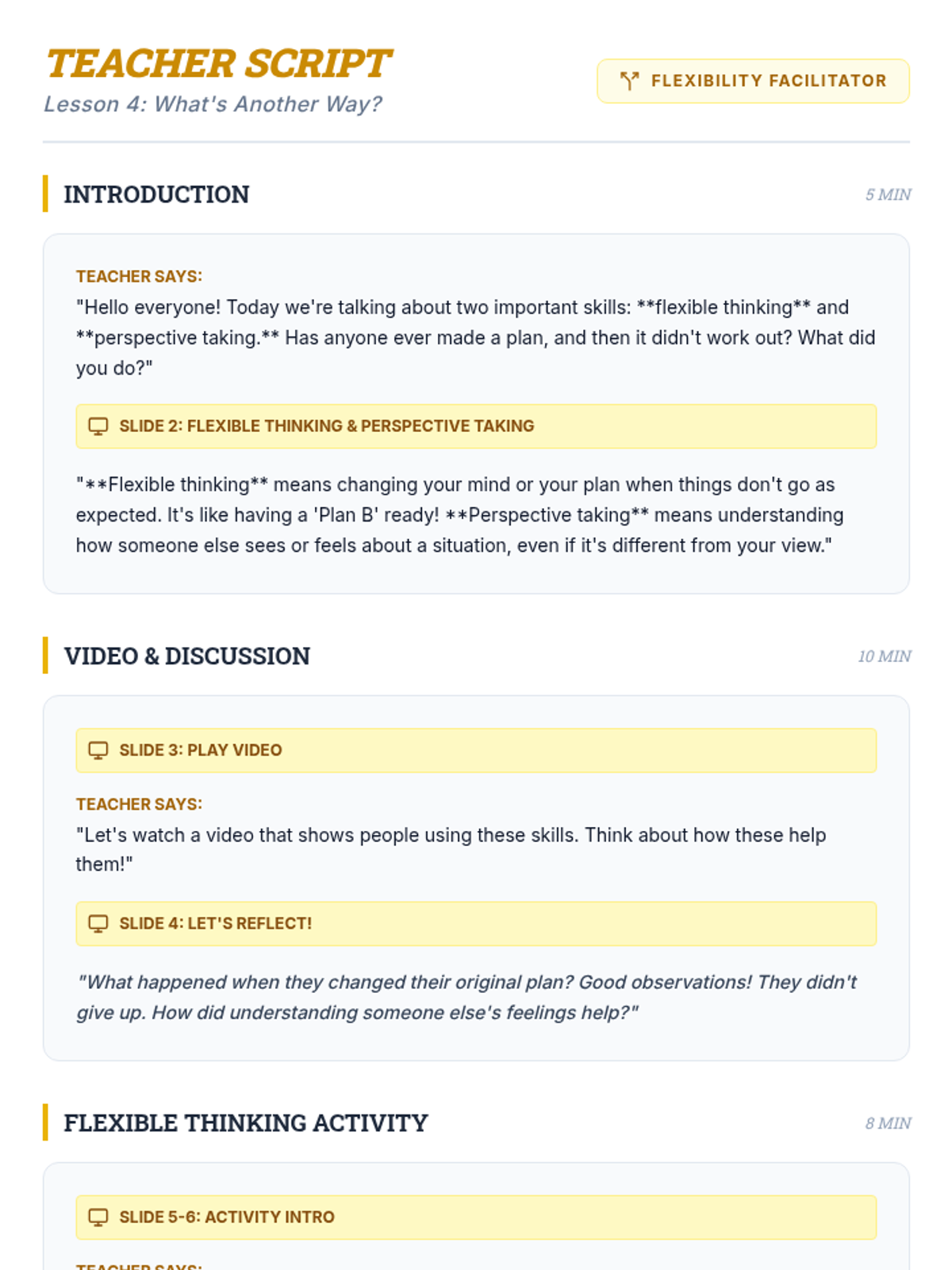
Task: Open Slide 3: Play Video banner
Action: [476, 750]
